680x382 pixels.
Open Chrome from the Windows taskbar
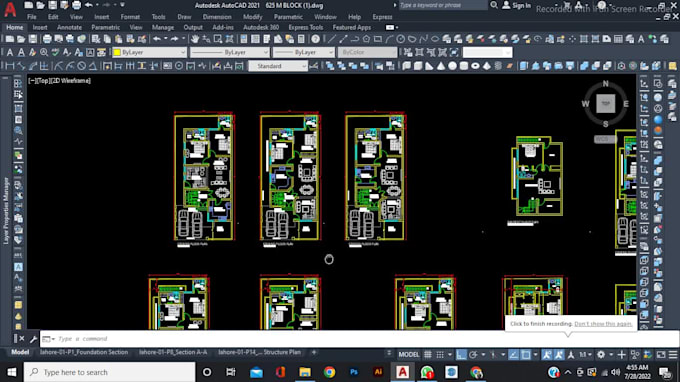[x=329, y=372]
